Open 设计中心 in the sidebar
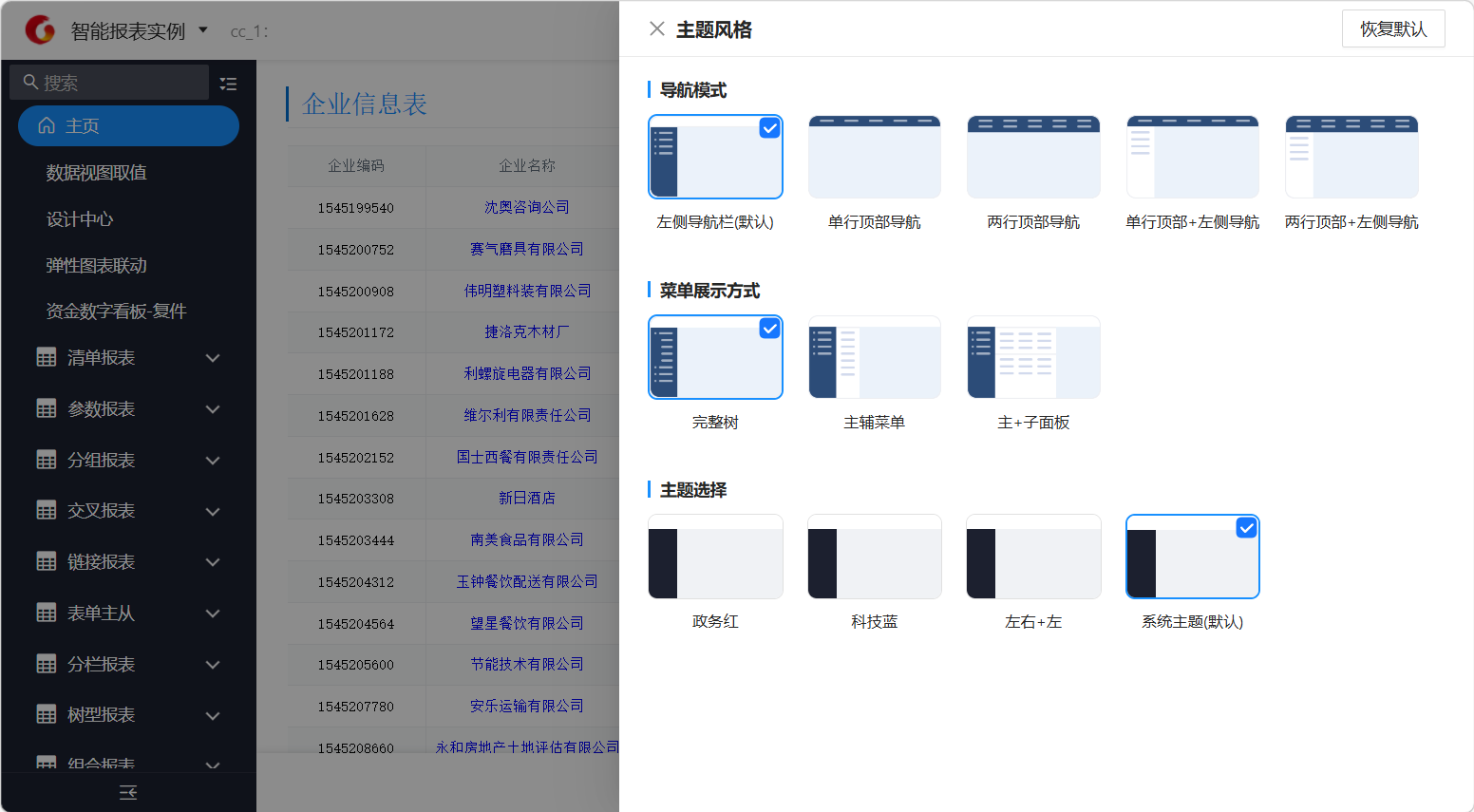This screenshot has width=1474, height=812. pos(80,219)
